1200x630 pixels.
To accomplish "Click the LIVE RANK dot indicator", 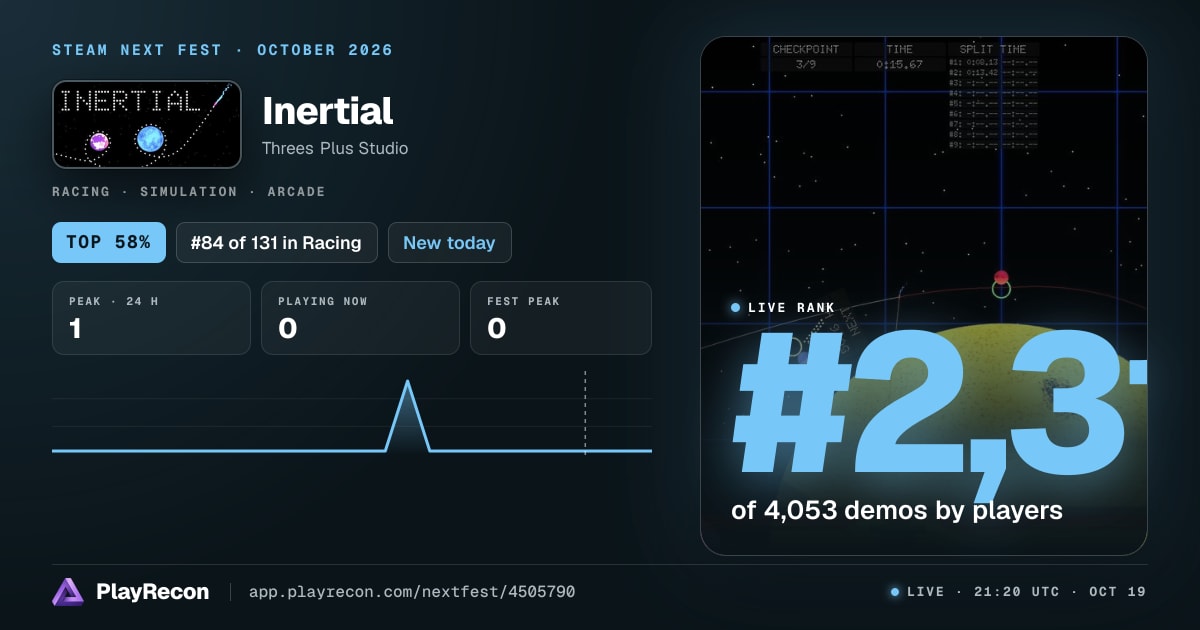I will pyautogui.click(x=736, y=308).
